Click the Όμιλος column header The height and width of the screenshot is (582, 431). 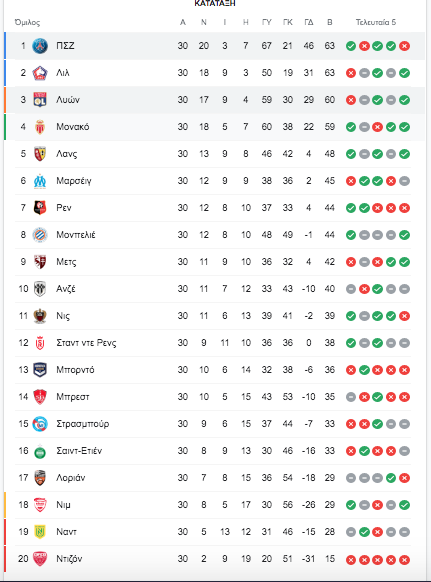[x=27, y=23]
